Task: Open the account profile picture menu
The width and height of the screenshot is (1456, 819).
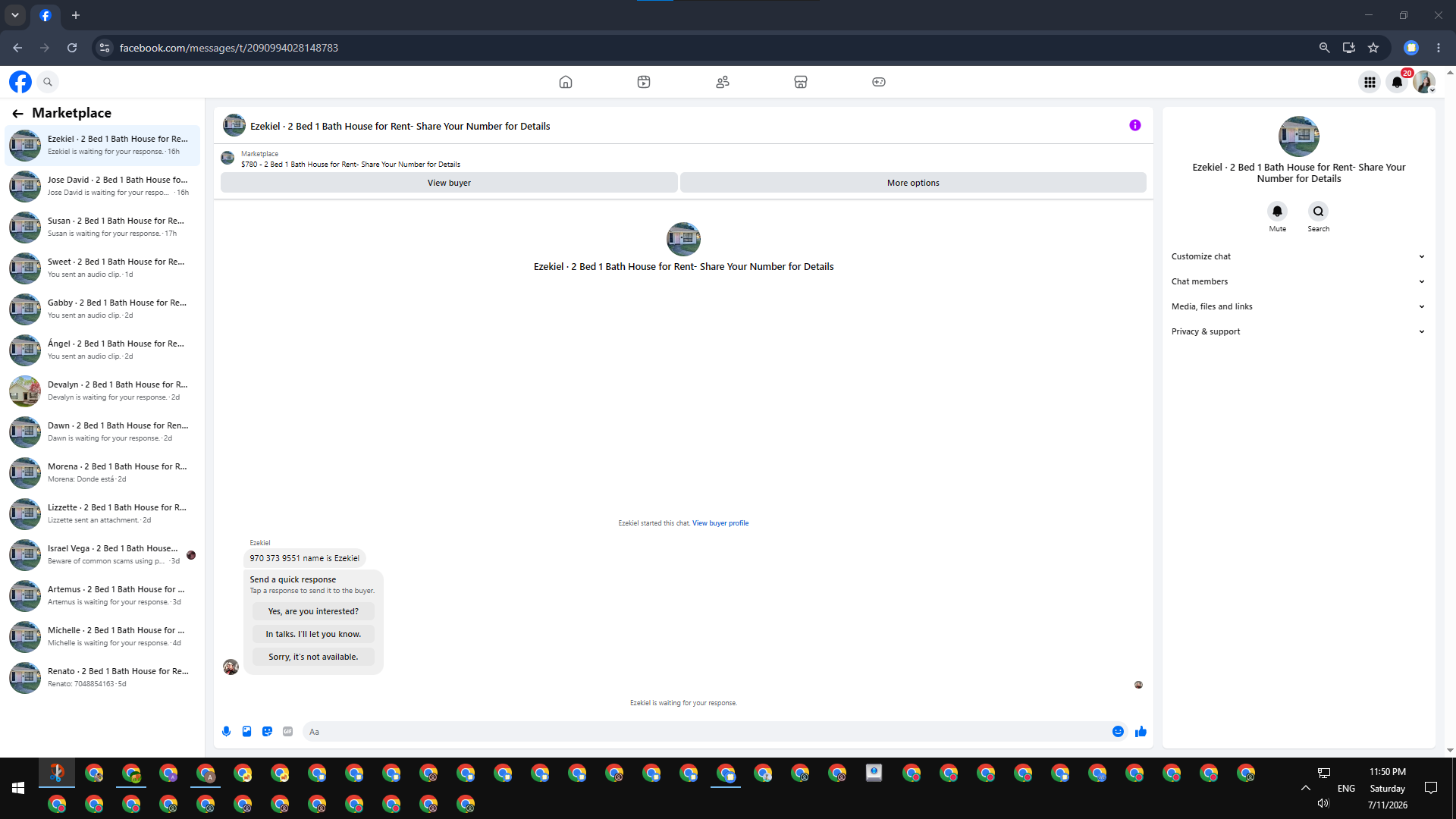Action: [x=1424, y=82]
